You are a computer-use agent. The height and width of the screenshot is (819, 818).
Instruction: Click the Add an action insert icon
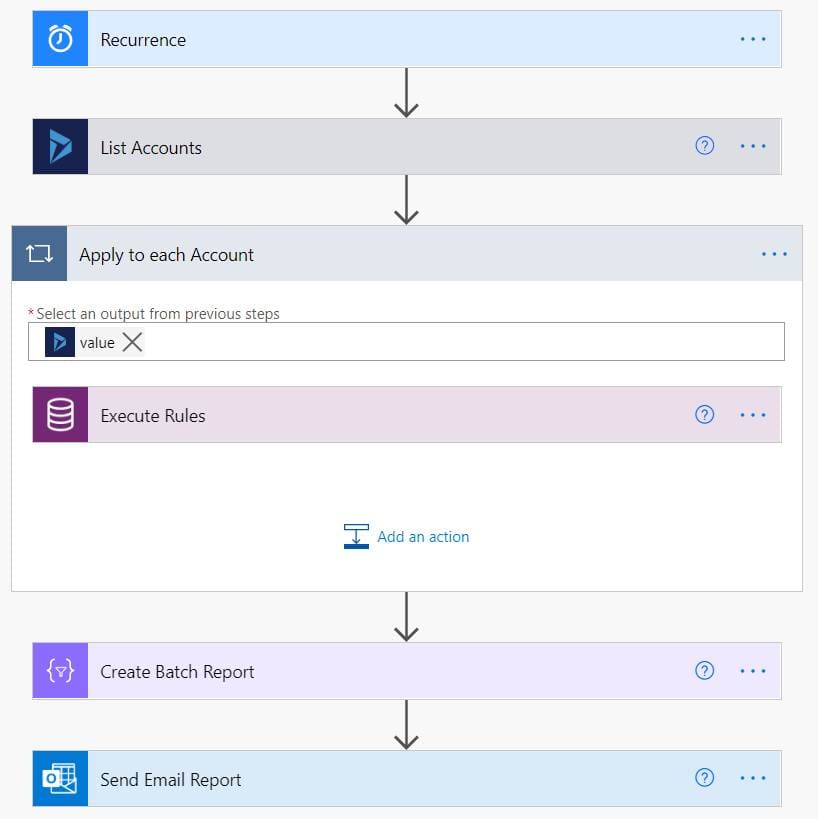356,536
